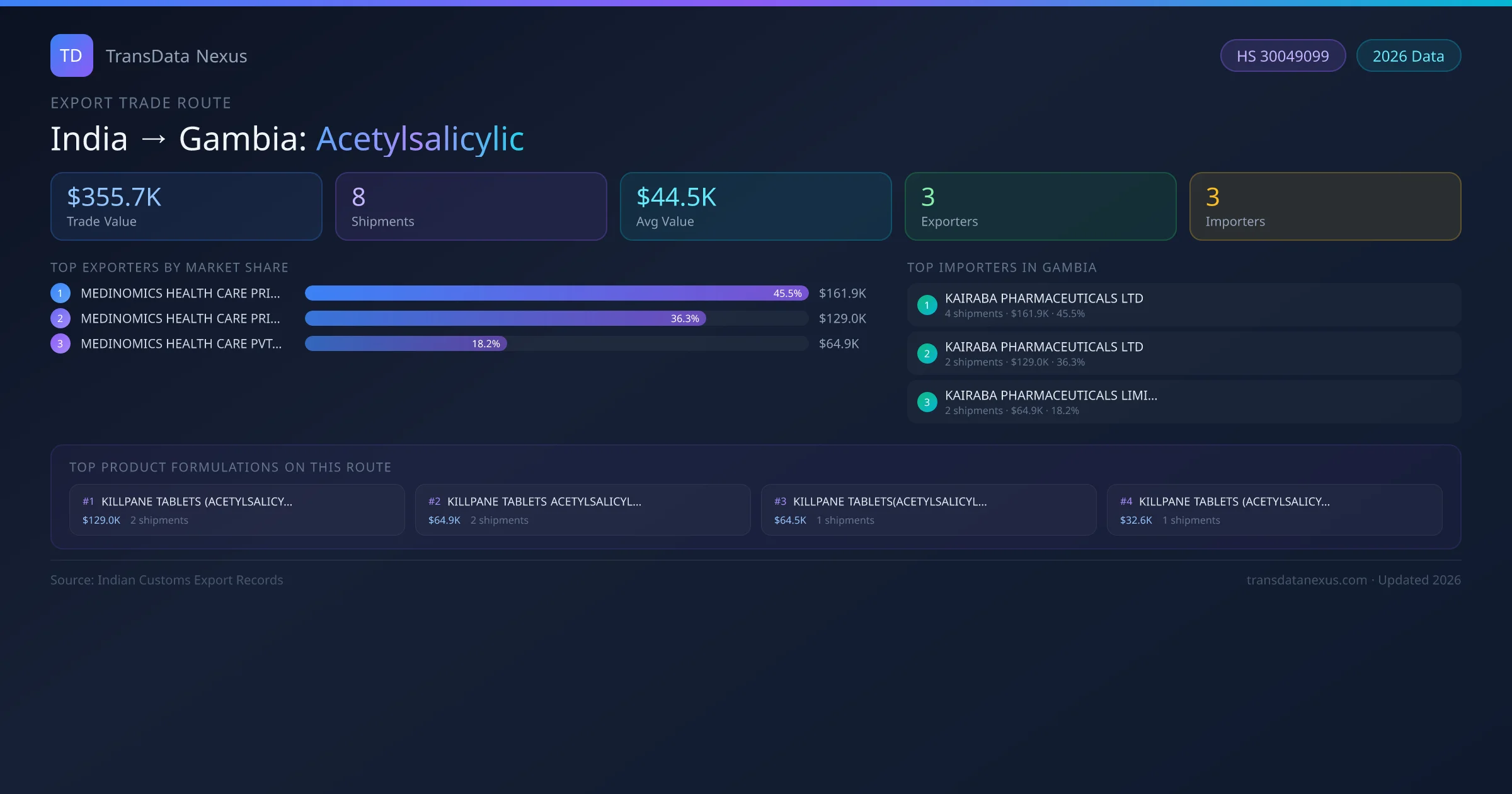Click the rank 3 exporter circle badge
The image size is (1512, 794).
(x=60, y=343)
